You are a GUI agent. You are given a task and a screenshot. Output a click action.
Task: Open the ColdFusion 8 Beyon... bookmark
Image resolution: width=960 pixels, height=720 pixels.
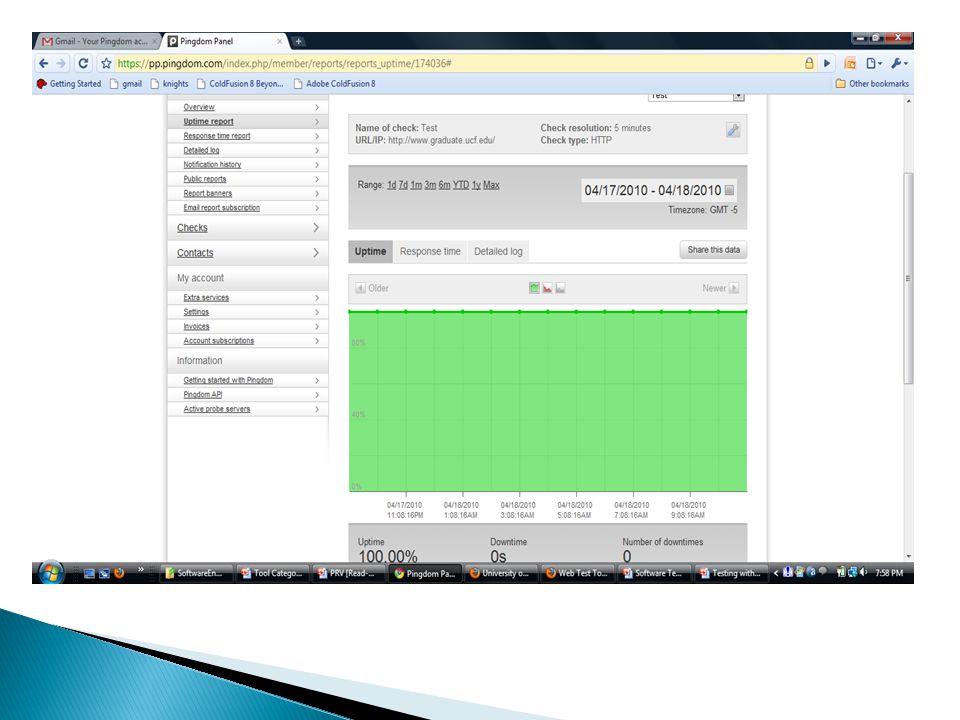click(x=240, y=84)
